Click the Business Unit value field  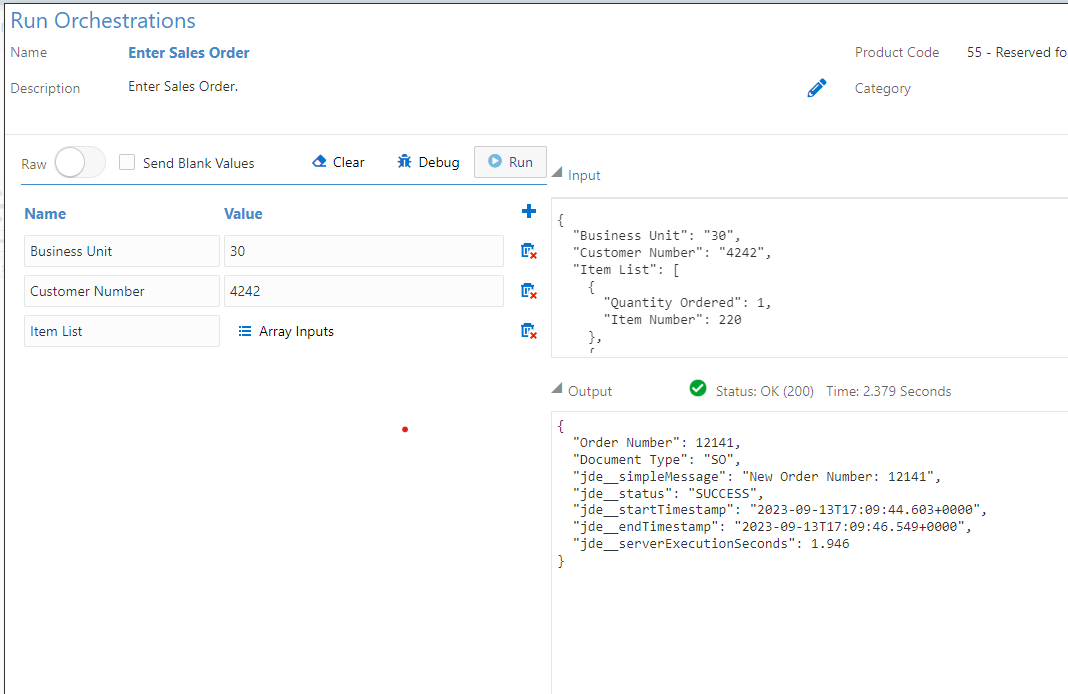pyautogui.click(x=363, y=250)
